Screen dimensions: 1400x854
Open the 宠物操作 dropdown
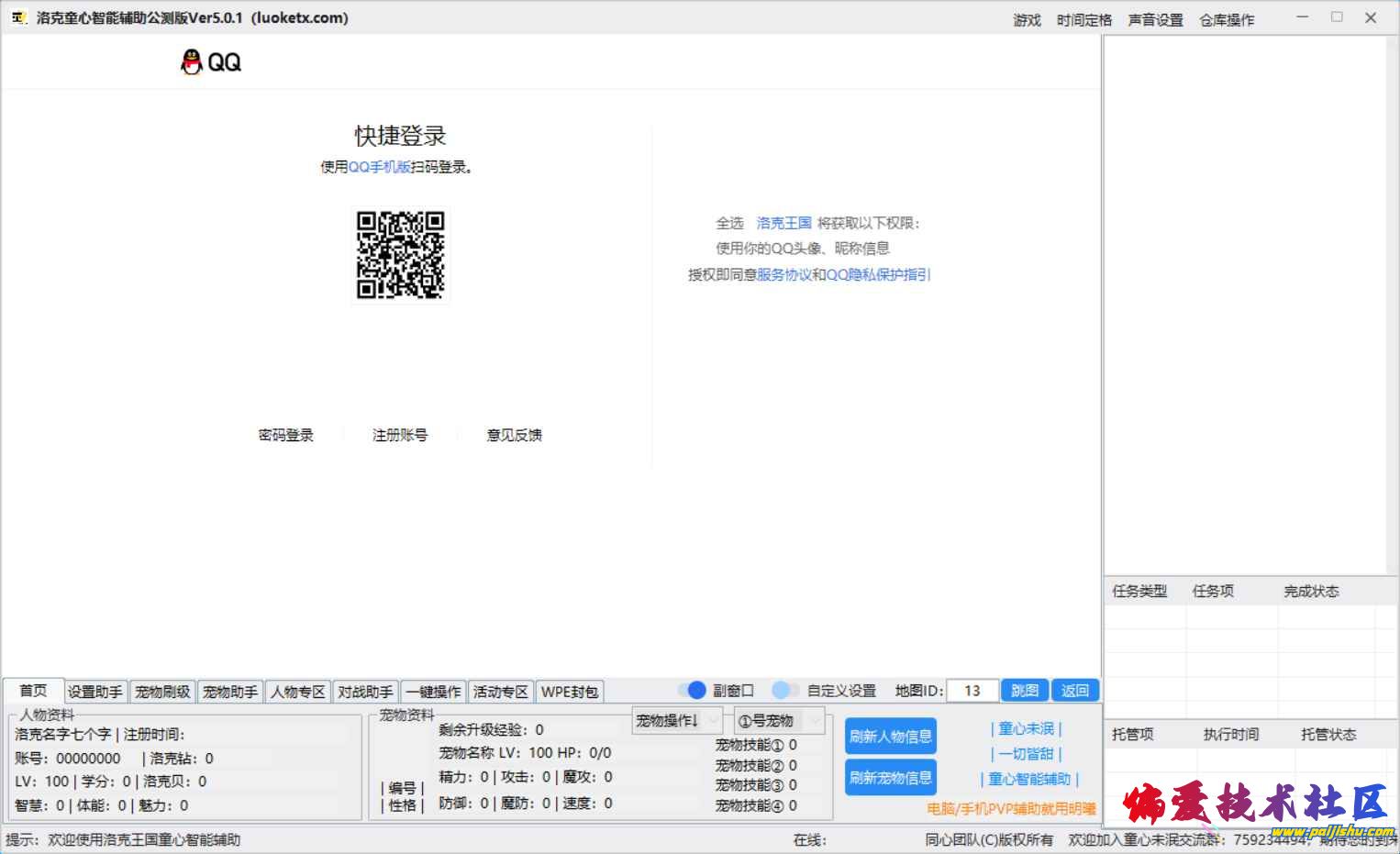tap(676, 721)
